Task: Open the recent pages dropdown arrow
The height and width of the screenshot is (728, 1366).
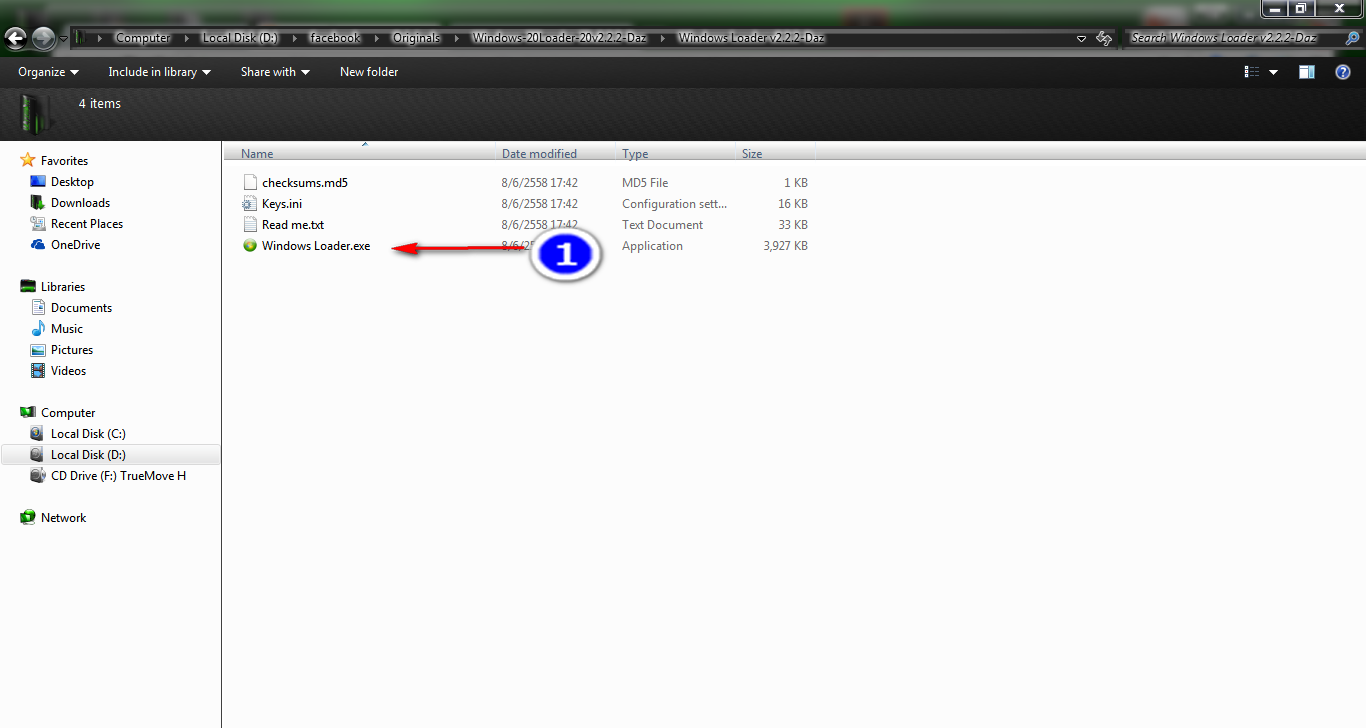Action: [x=64, y=39]
